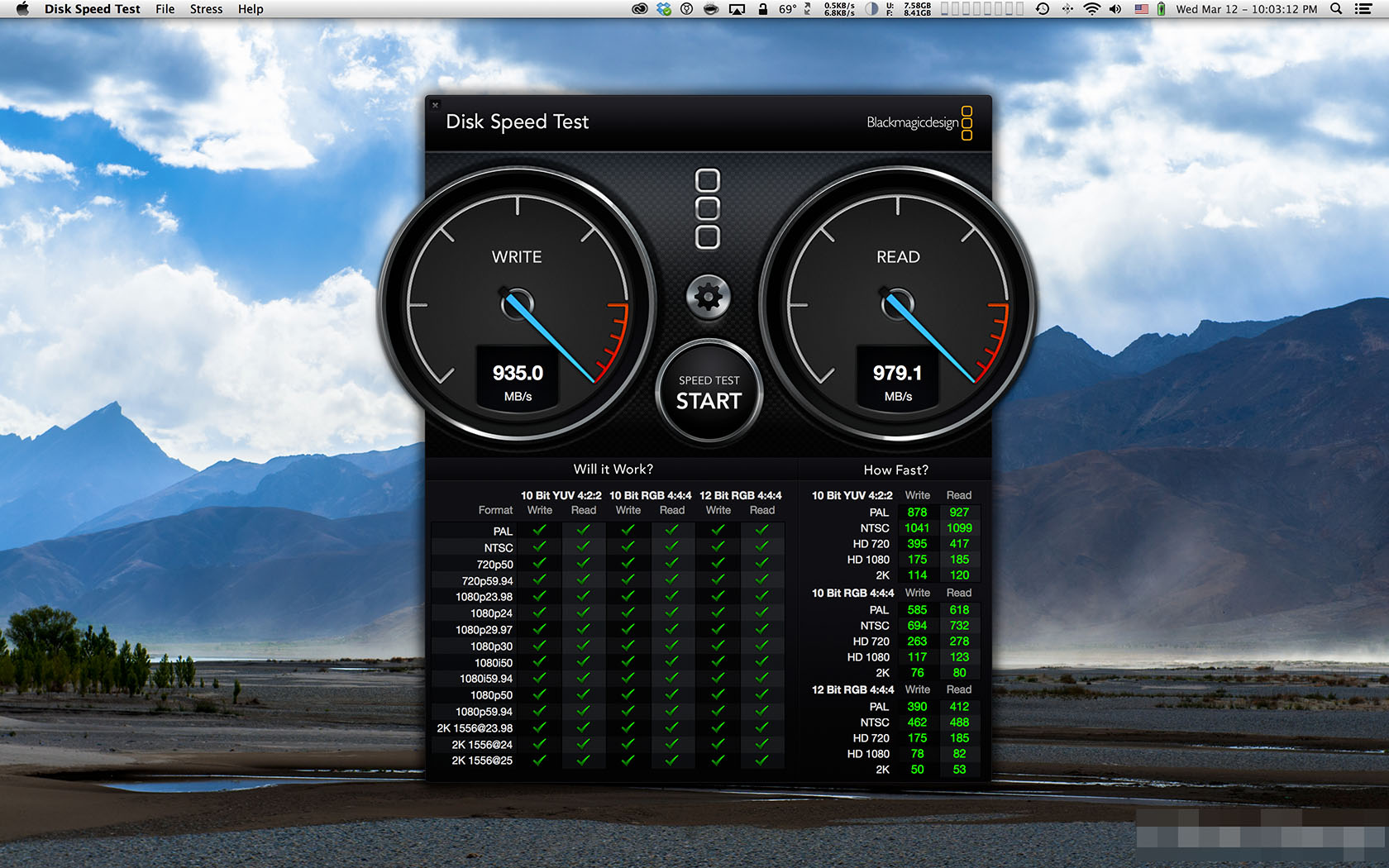Click the NTSC 1041 write value

(917, 528)
